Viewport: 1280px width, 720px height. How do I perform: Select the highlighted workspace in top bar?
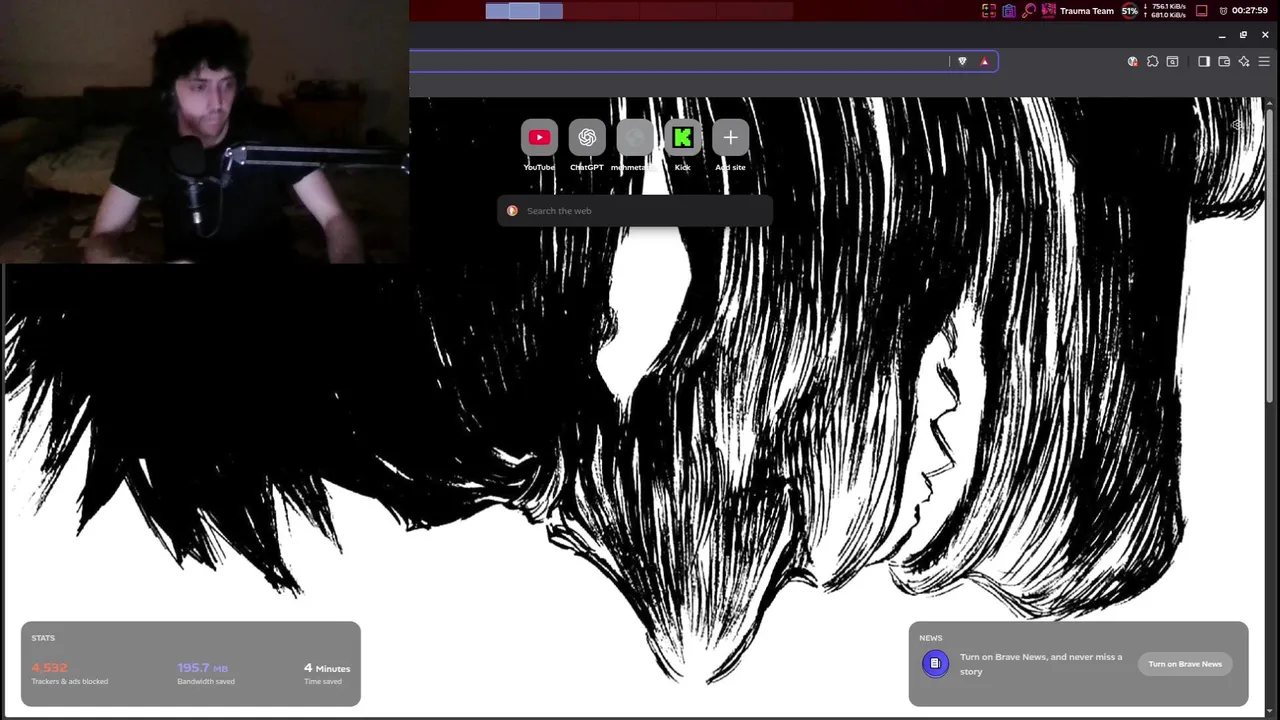click(524, 11)
